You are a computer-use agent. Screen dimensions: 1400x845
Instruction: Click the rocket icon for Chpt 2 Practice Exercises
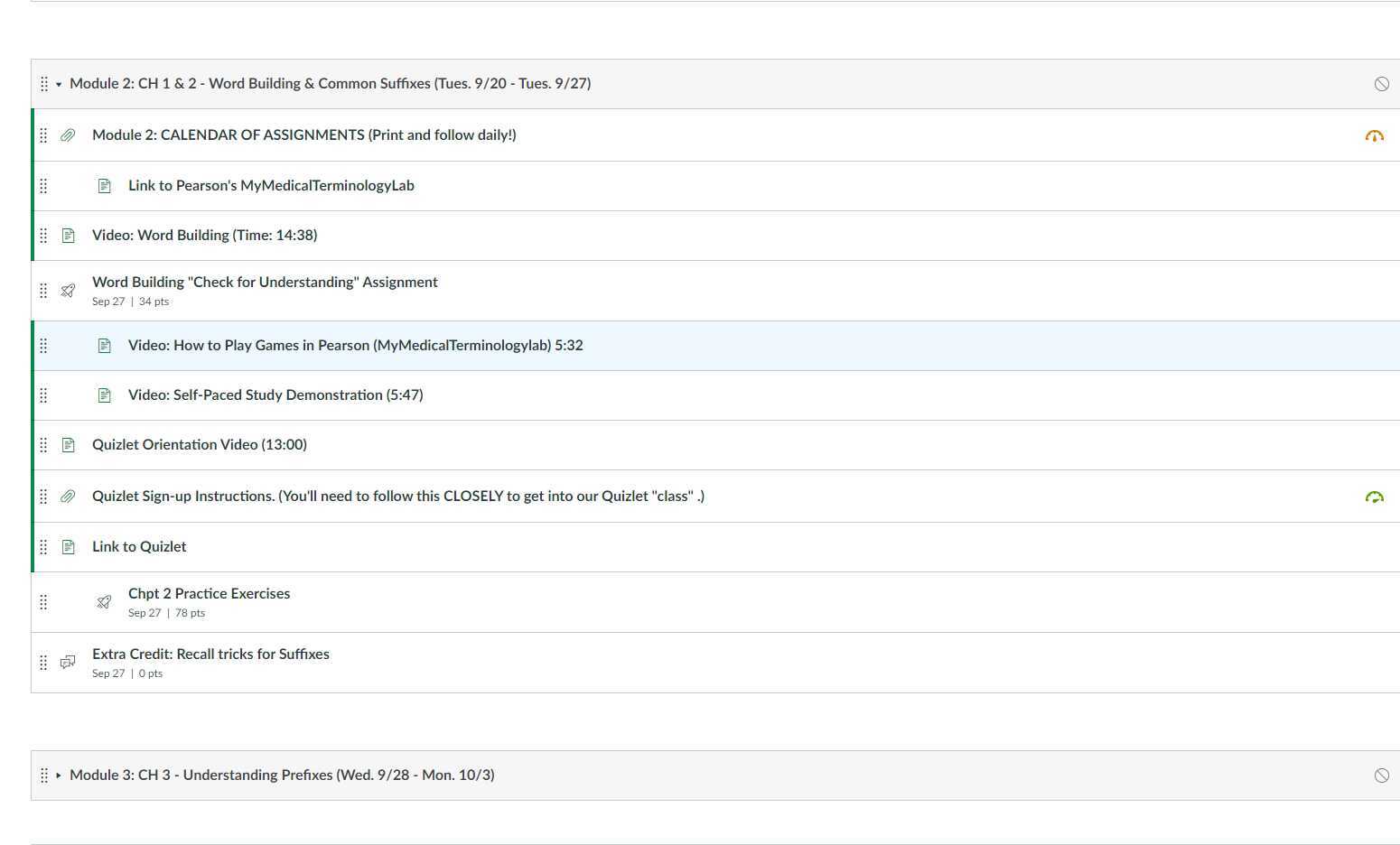pyautogui.click(x=103, y=601)
